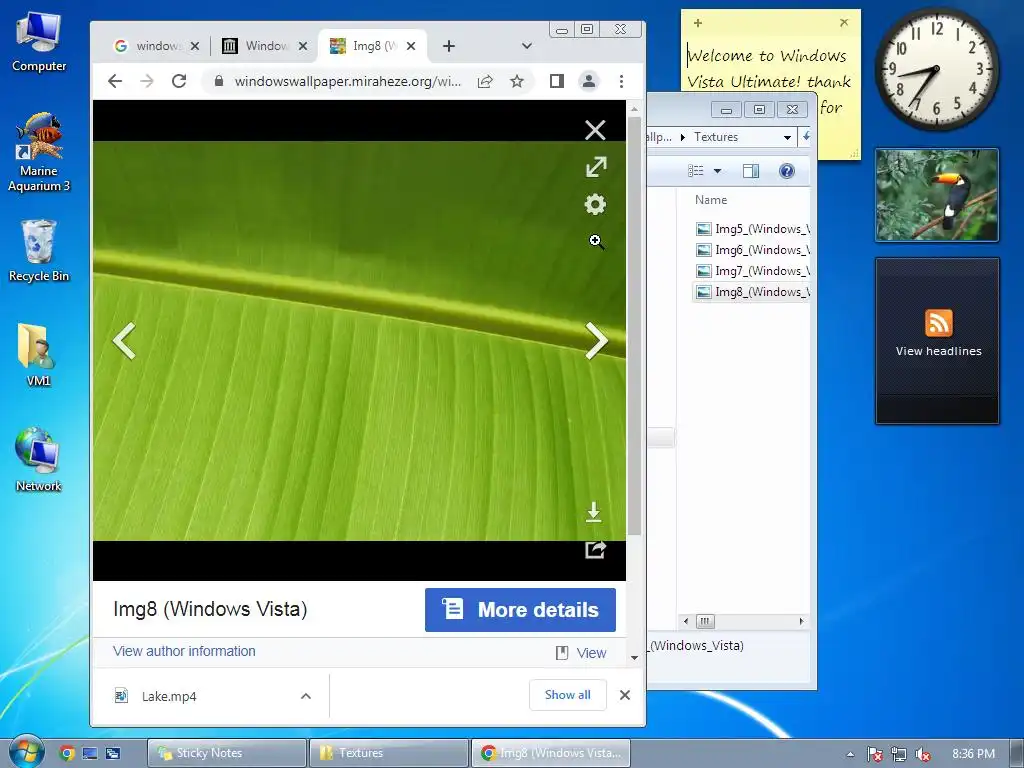Select Img6 file in Textures window

click(753, 249)
